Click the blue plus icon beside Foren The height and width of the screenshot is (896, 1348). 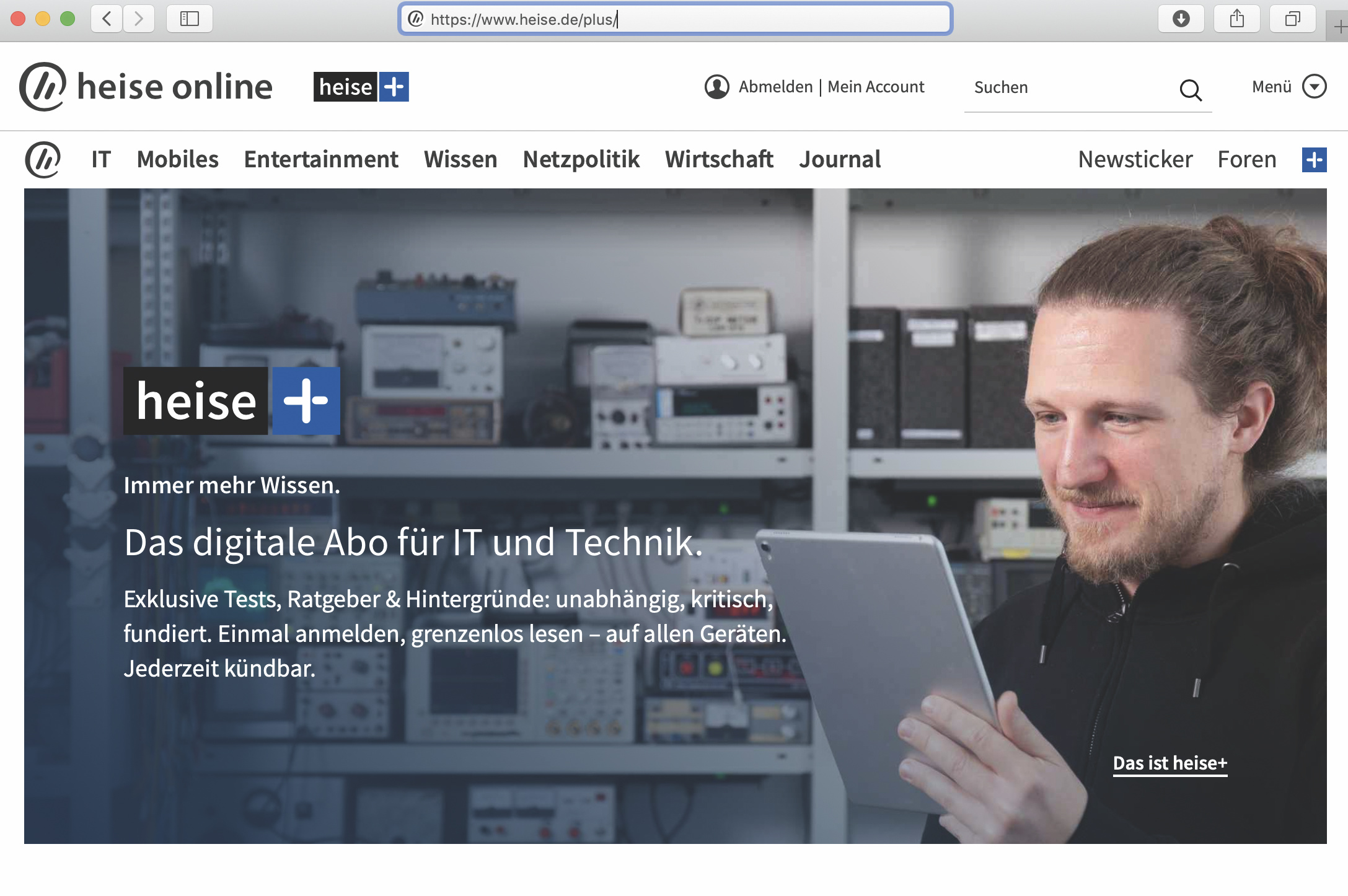1314,160
